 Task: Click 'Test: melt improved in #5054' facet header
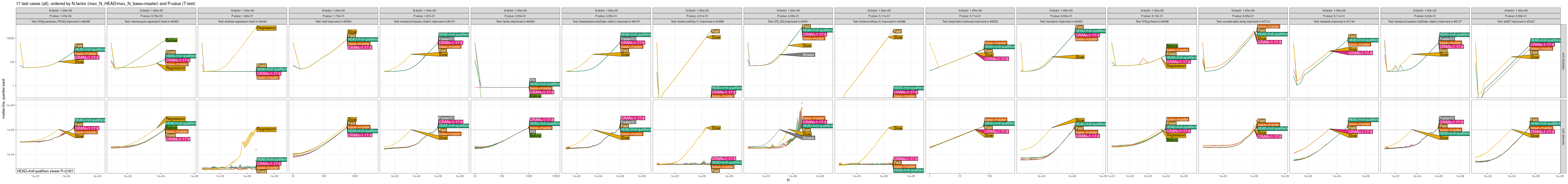[x=334, y=21]
